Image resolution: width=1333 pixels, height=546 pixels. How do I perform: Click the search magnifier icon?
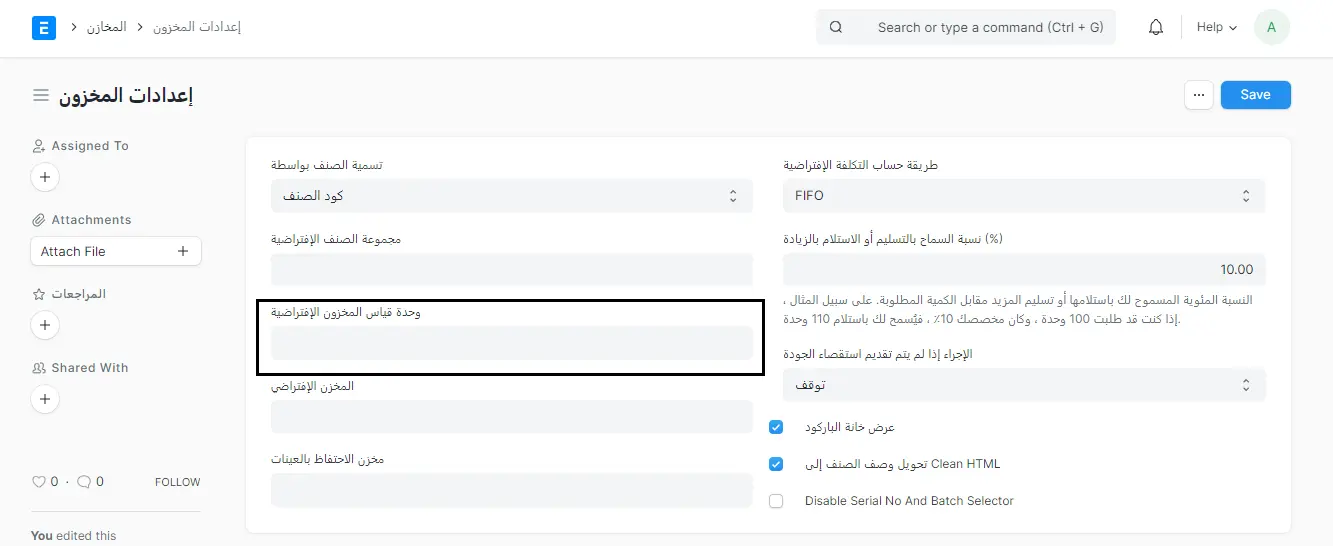[x=836, y=28]
